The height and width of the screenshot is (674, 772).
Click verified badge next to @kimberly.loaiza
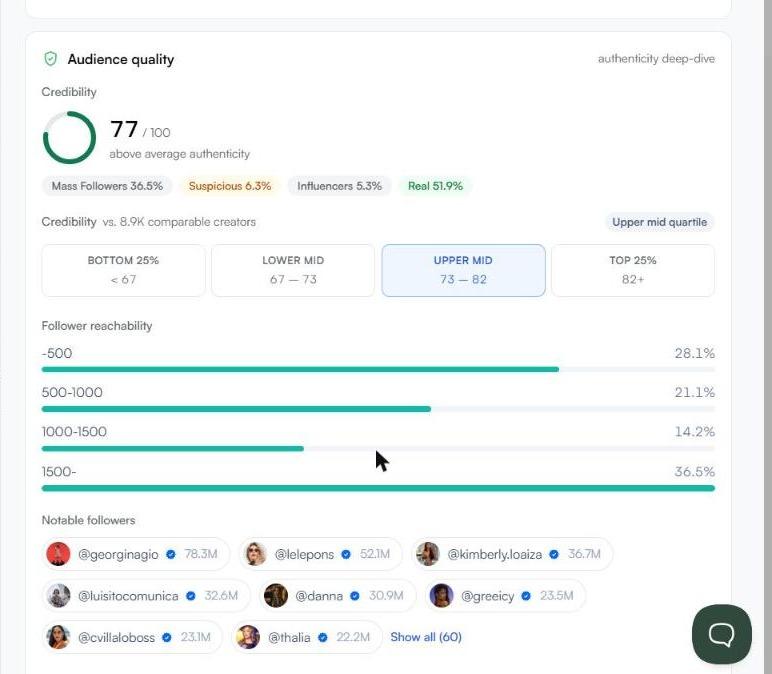[554, 554]
